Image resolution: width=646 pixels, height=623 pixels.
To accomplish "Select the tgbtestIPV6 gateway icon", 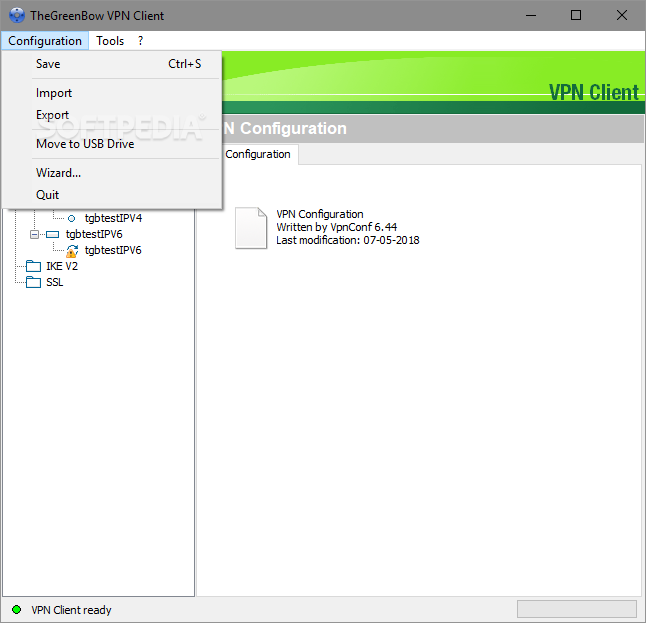I will tap(52, 234).
